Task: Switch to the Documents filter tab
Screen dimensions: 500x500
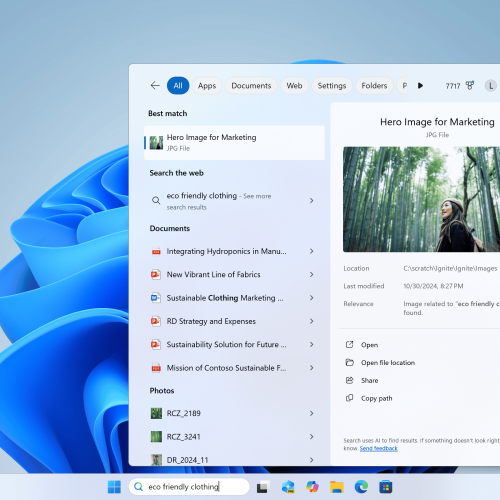Action: [251, 86]
